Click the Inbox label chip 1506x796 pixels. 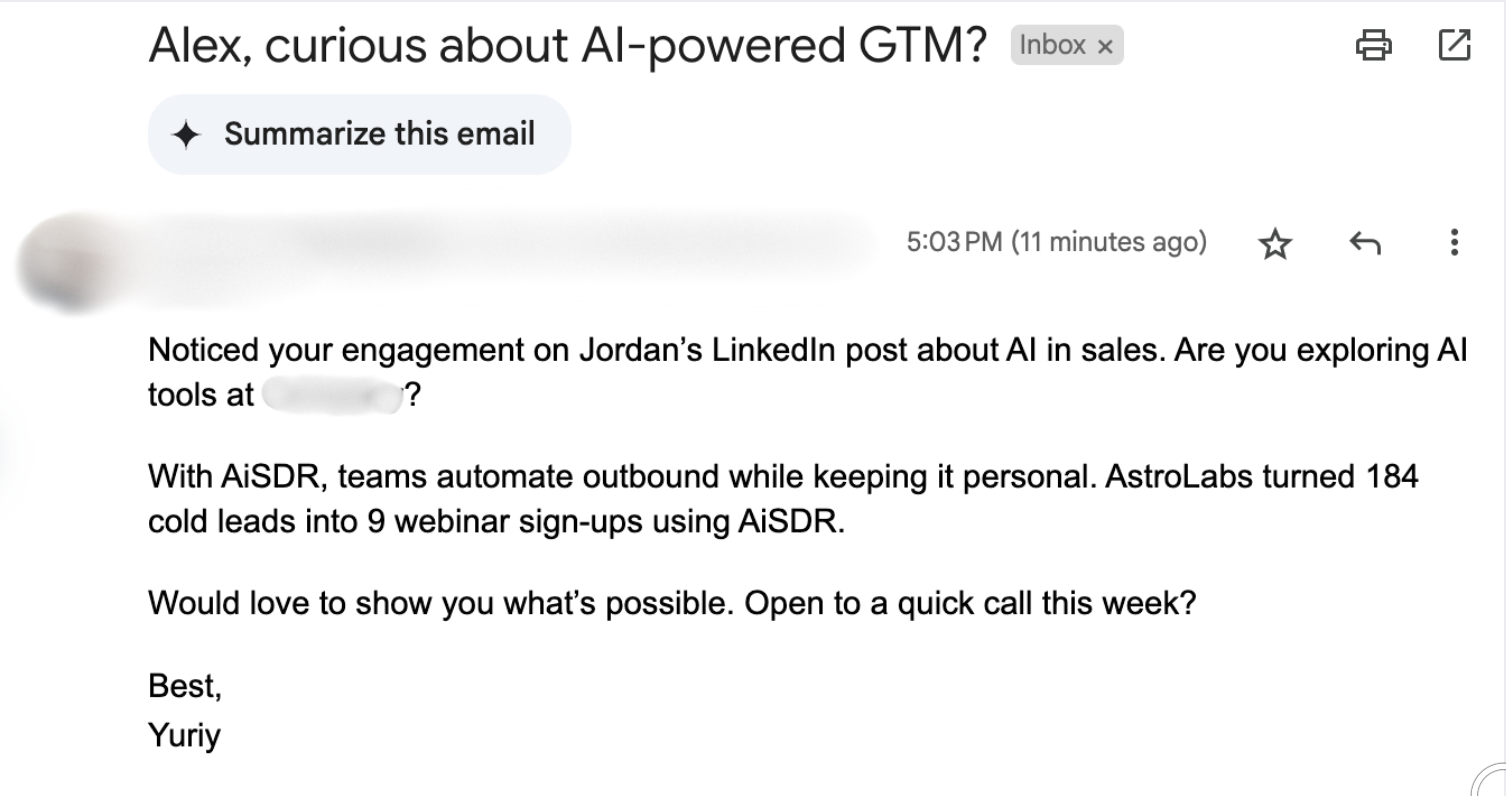[1052, 45]
